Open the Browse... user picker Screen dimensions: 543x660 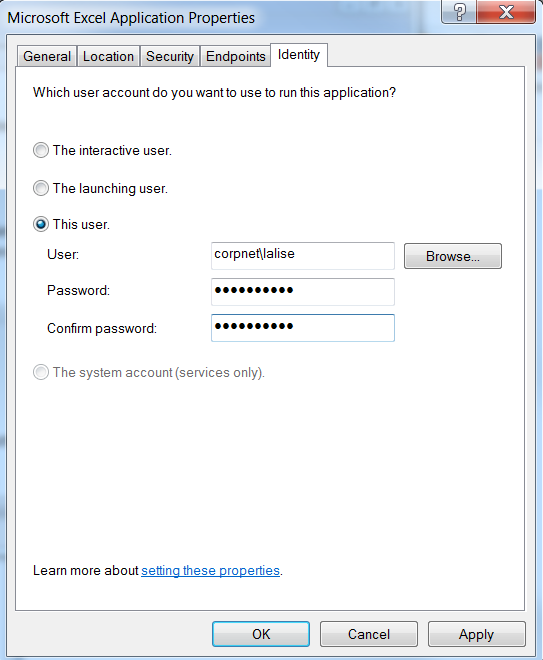(452, 256)
